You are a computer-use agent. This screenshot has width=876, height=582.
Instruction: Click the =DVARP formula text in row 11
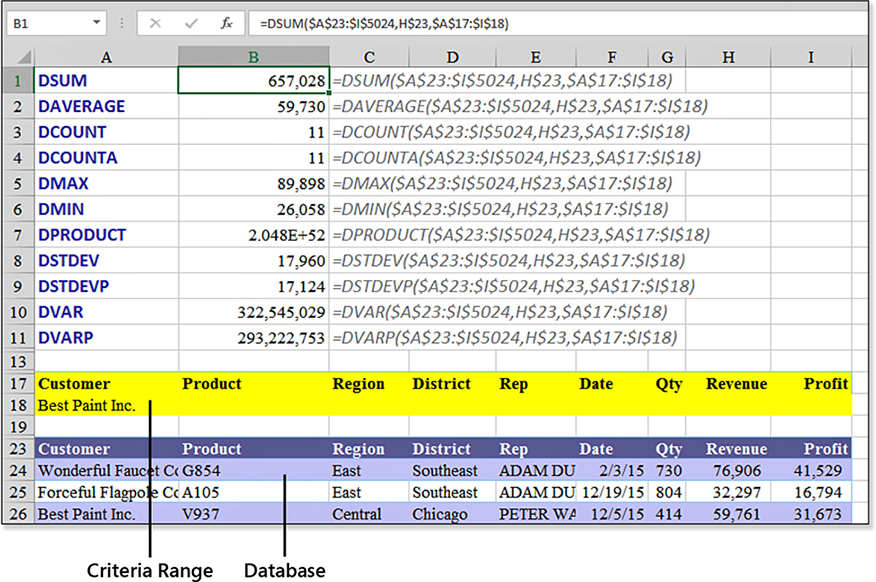coord(505,337)
